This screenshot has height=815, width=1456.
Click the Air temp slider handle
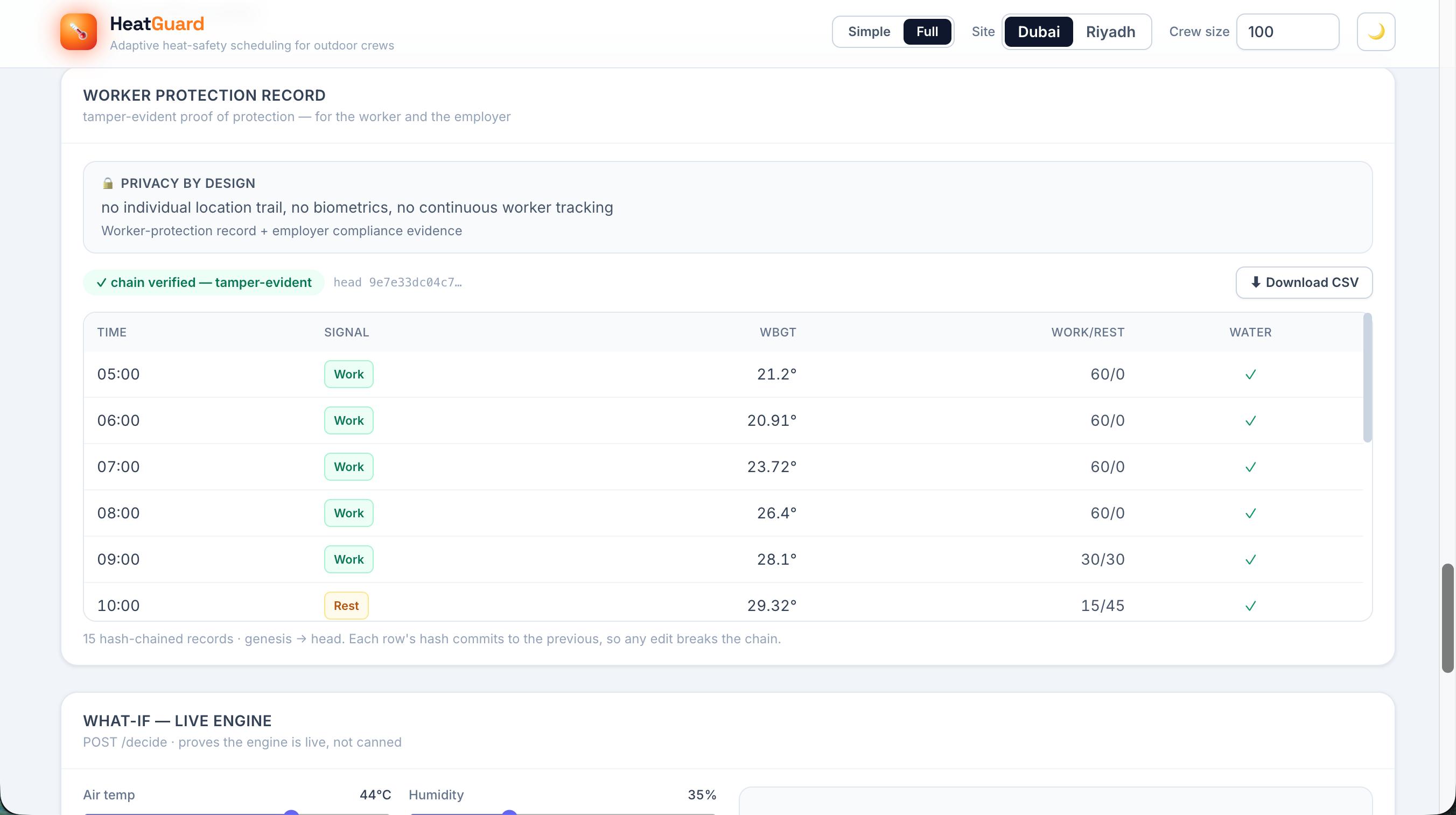coord(291,813)
